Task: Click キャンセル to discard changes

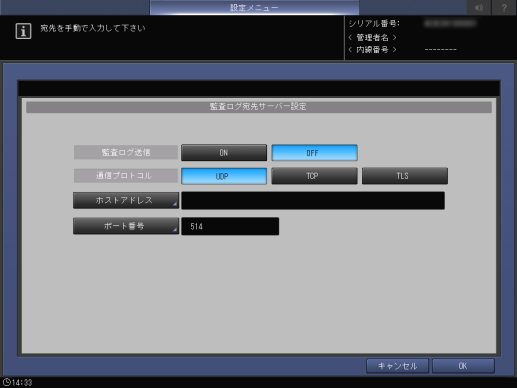Action: point(397,366)
